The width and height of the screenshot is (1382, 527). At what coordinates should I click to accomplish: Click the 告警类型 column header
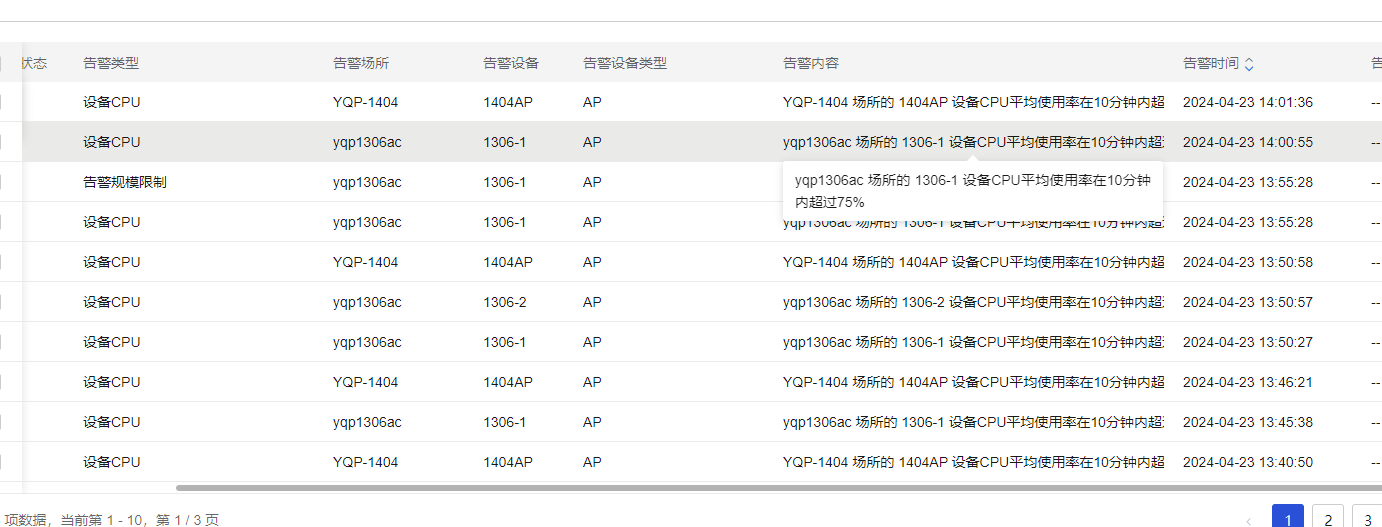111,63
